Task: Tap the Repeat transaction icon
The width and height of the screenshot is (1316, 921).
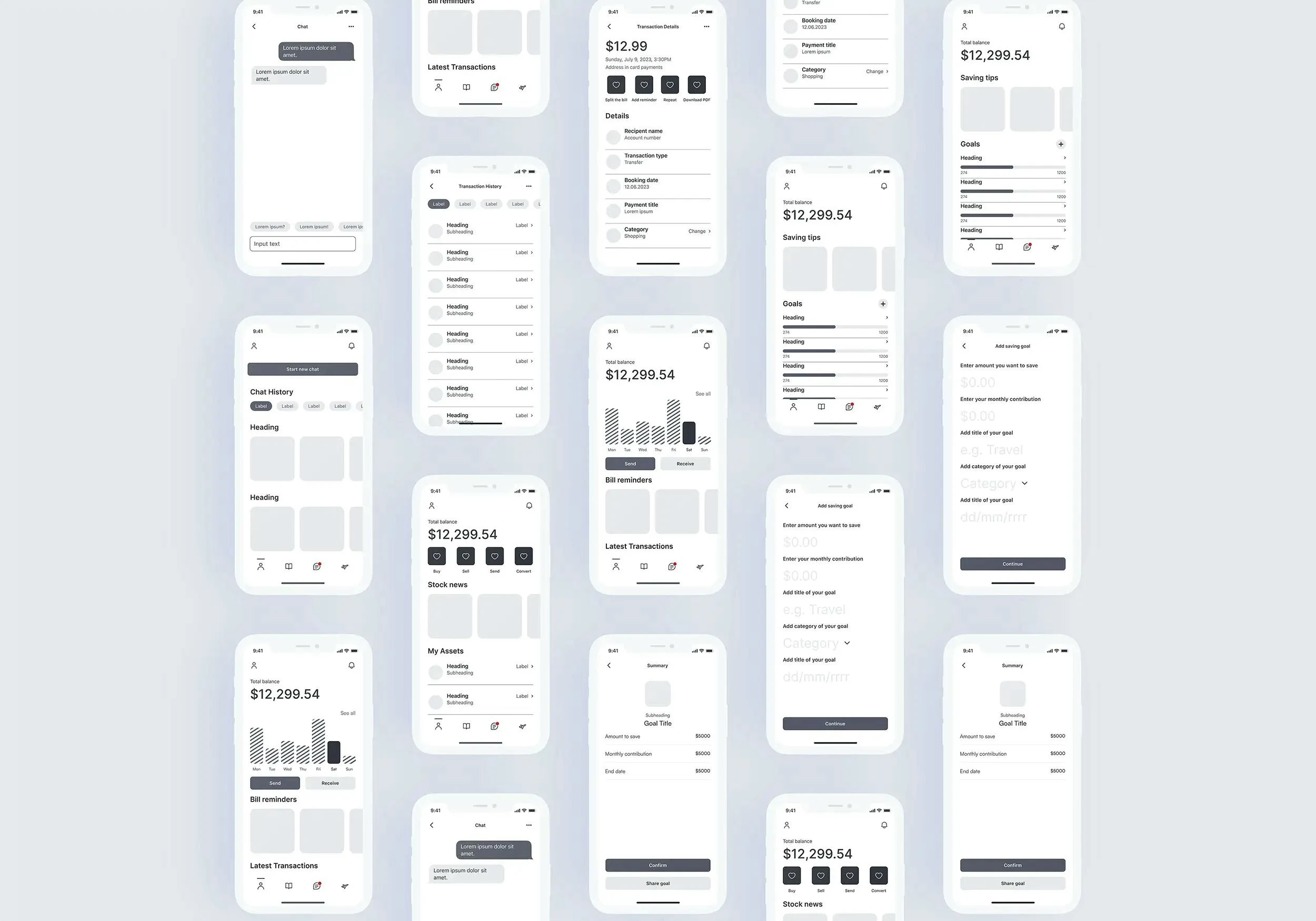Action: (670, 84)
